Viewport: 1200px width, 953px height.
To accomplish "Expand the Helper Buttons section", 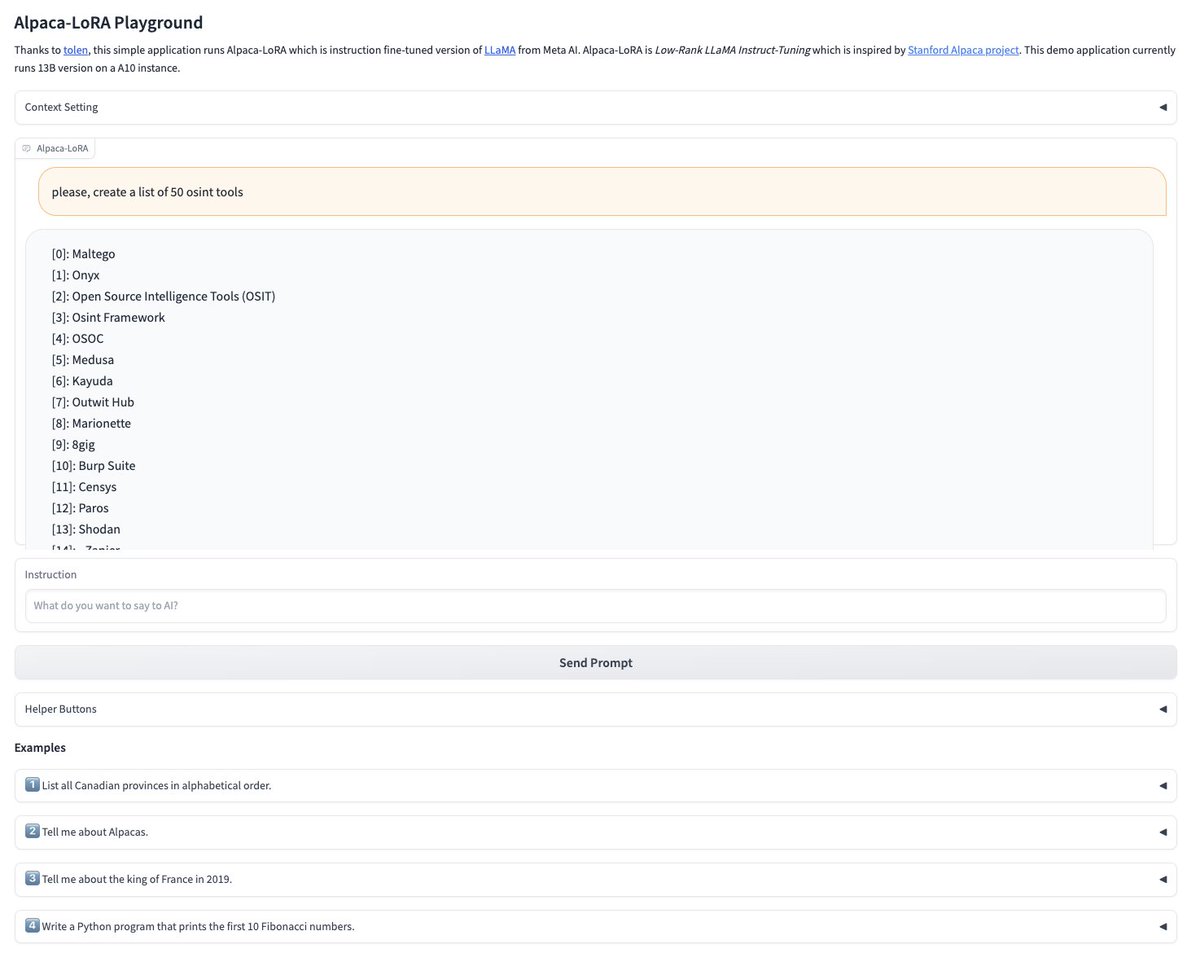I will click(595, 709).
